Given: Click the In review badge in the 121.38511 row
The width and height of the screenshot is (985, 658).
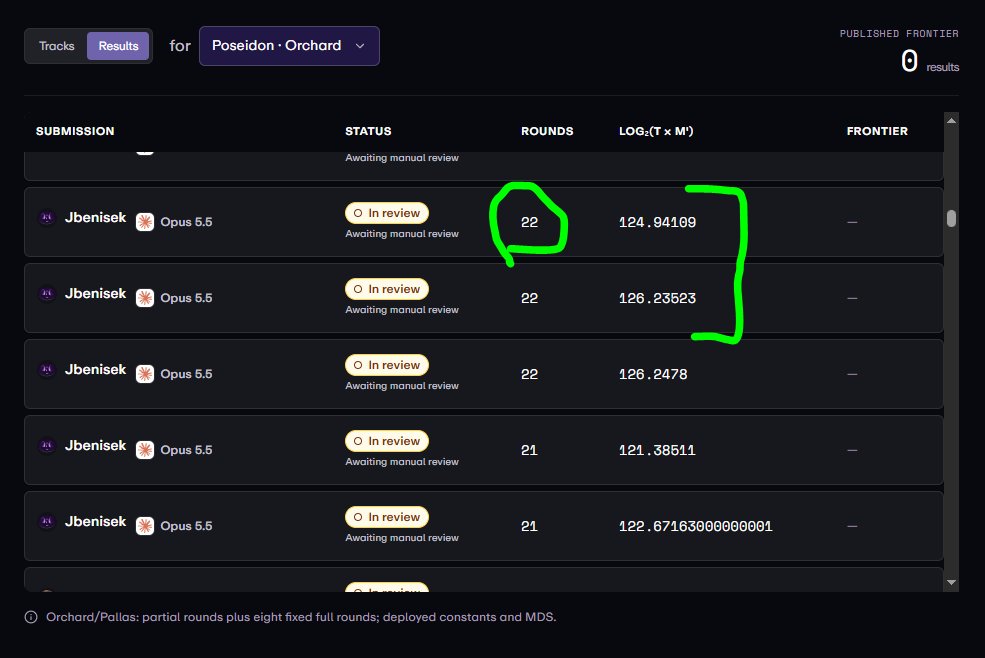Looking at the screenshot, I should tap(387, 441).
